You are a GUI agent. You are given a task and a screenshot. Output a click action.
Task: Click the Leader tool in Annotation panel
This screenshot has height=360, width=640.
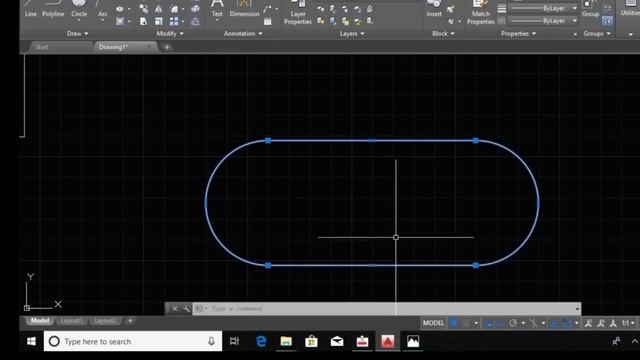pos(268,9)
